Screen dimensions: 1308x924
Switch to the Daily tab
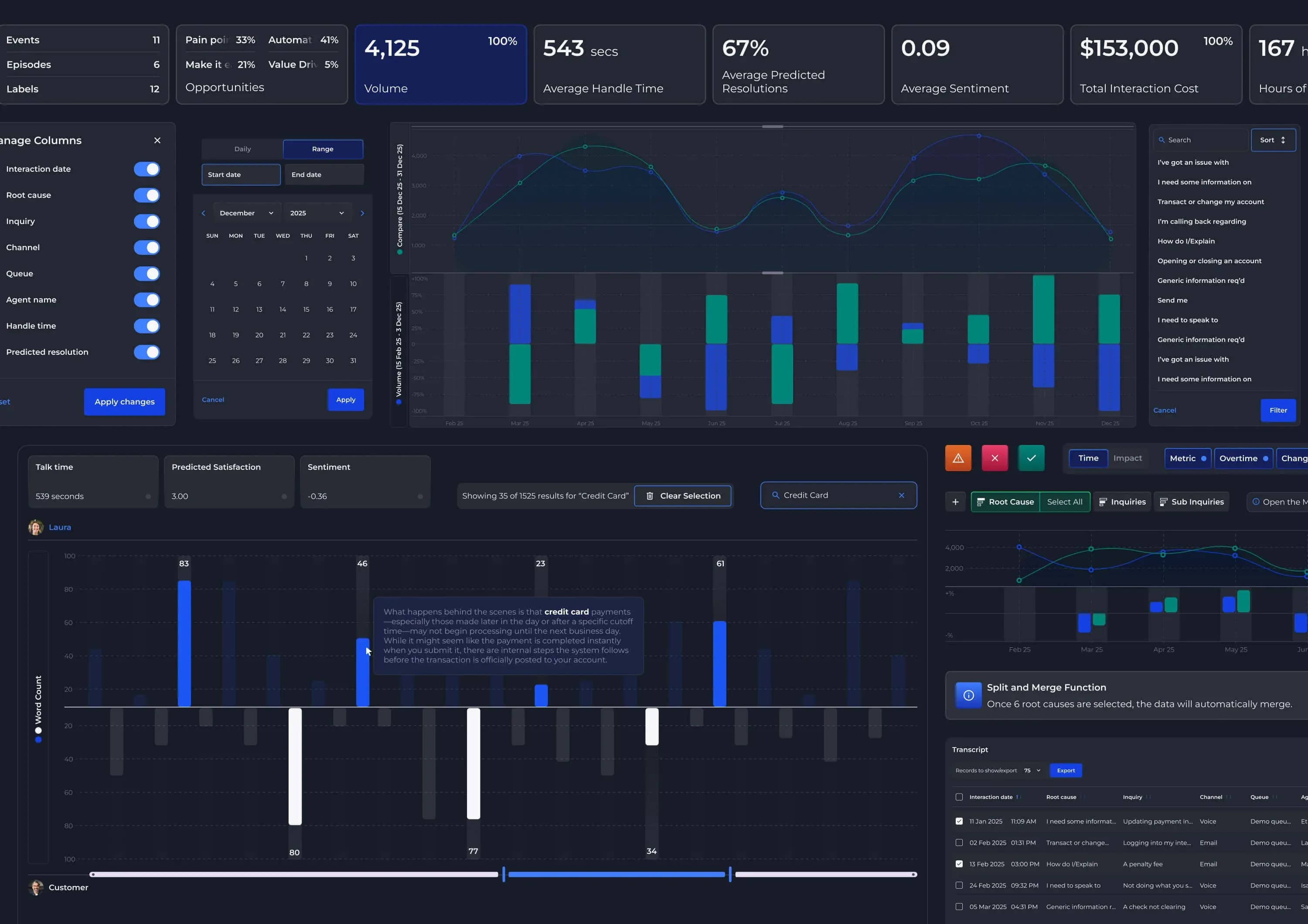click(x=243, y=149)
